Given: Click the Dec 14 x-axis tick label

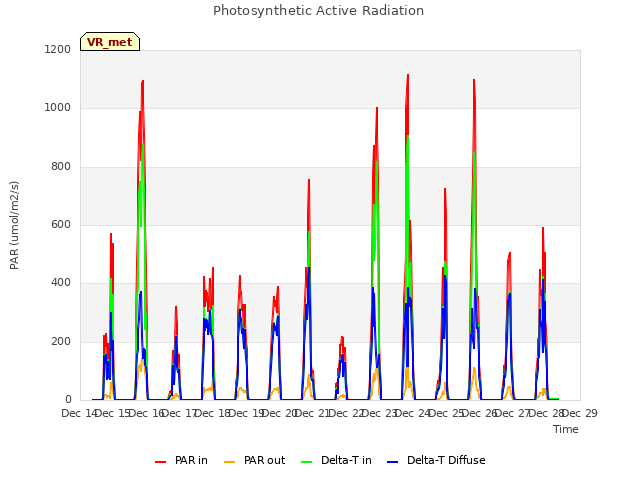Looking at the screenshot, I should point(79,413).
